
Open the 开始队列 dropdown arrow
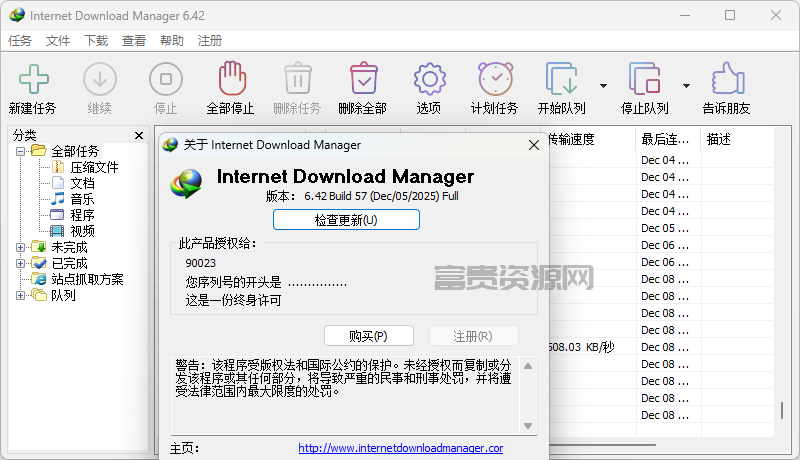(604, 86)
